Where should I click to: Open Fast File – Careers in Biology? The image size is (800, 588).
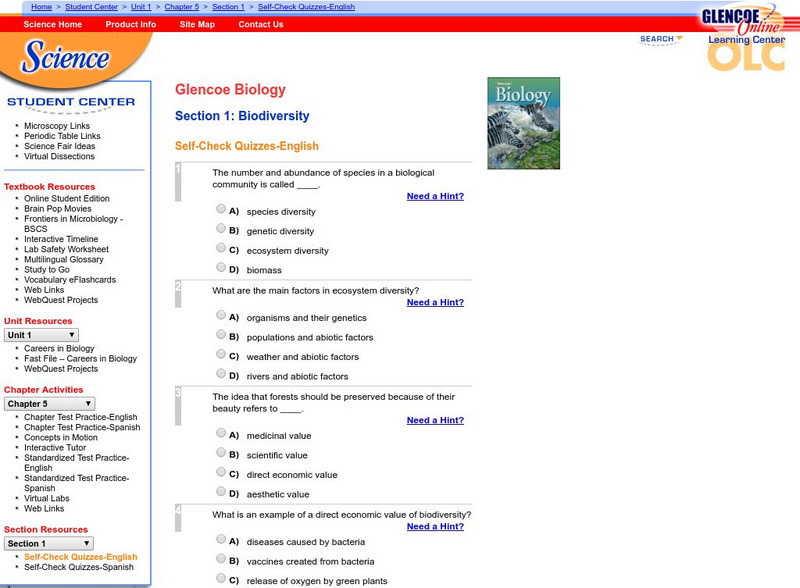(81, 358)
